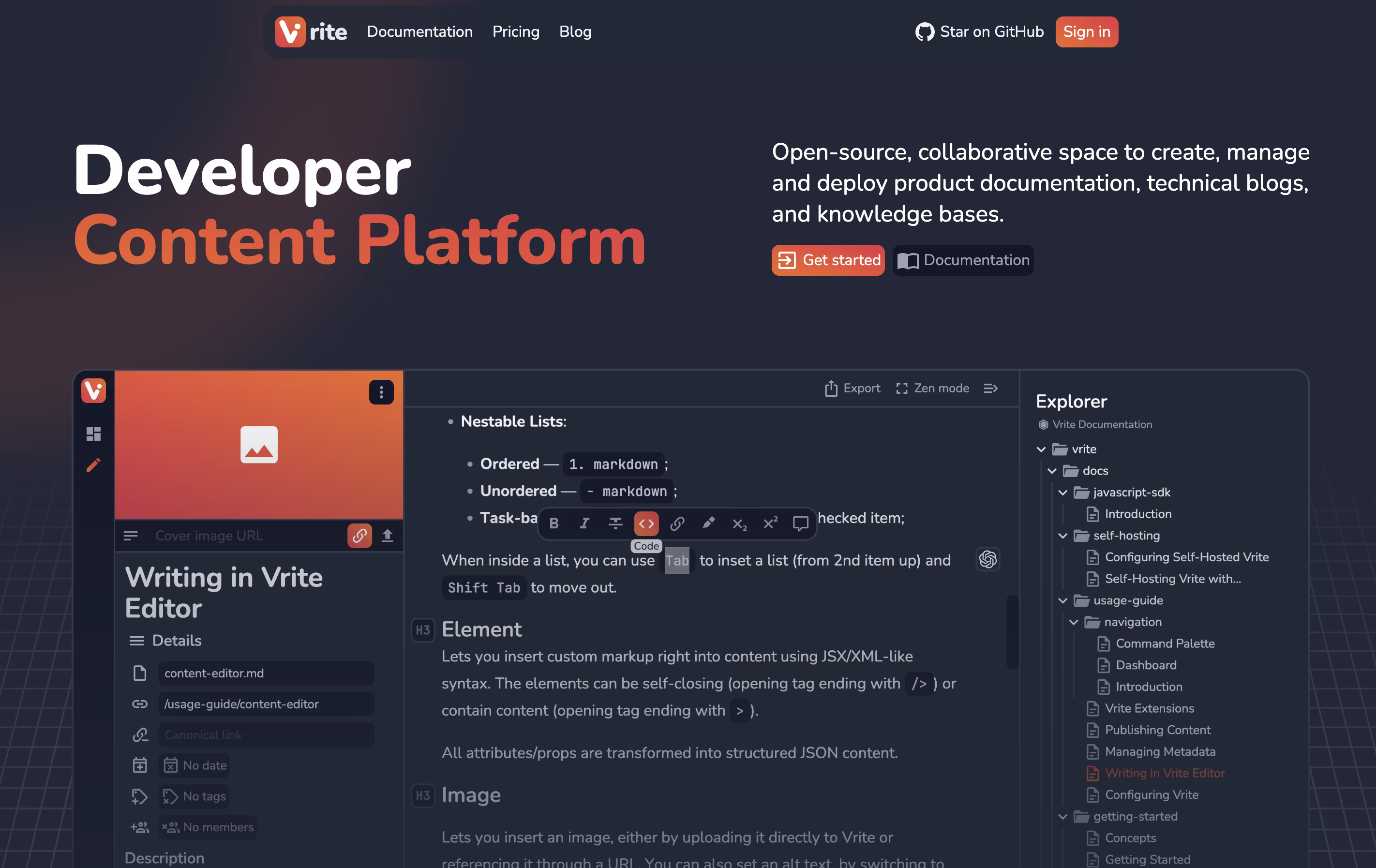1376x868 pixels.
Task: Click the Canonical link field
Action: tap(266, 735)
